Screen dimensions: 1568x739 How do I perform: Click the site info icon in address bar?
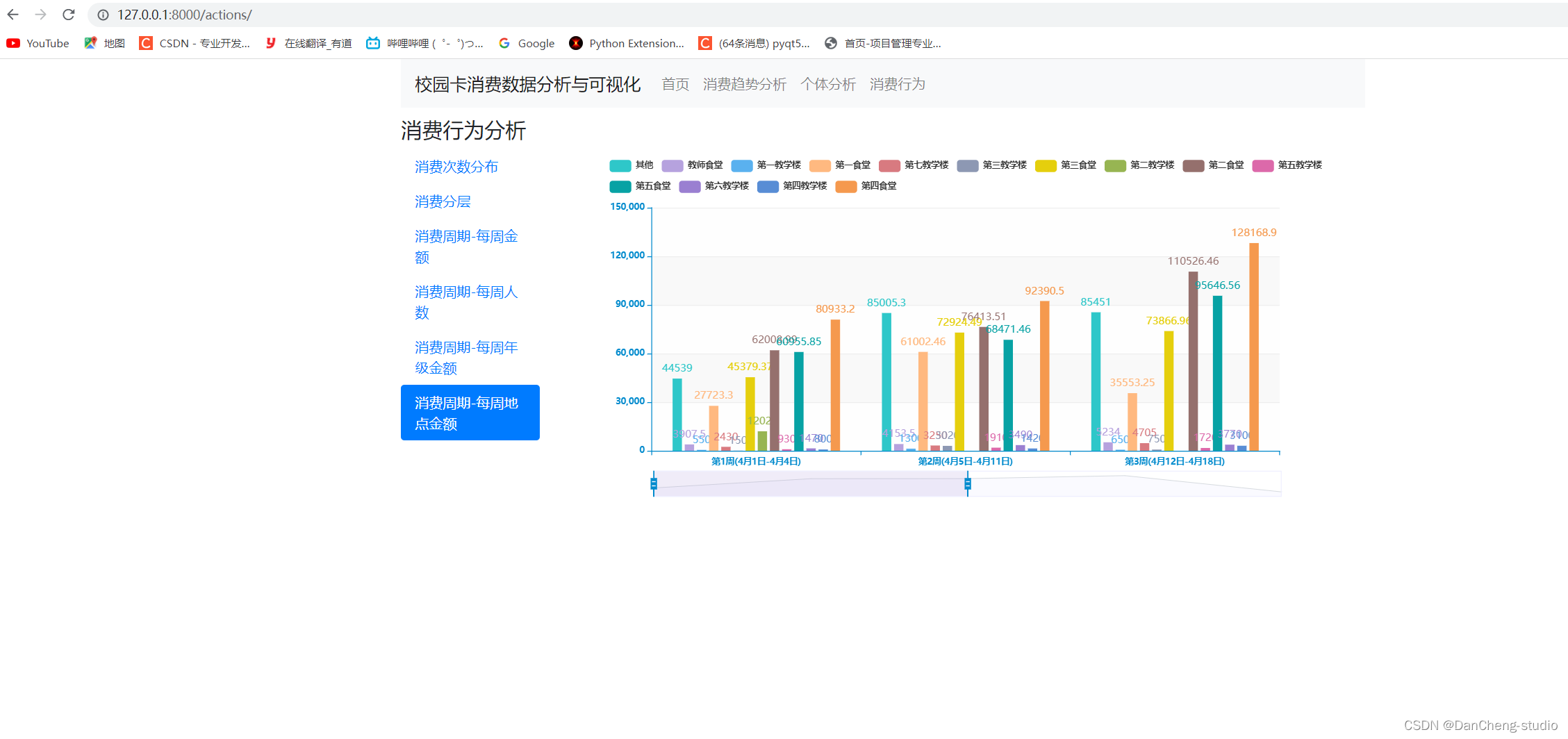103,15
